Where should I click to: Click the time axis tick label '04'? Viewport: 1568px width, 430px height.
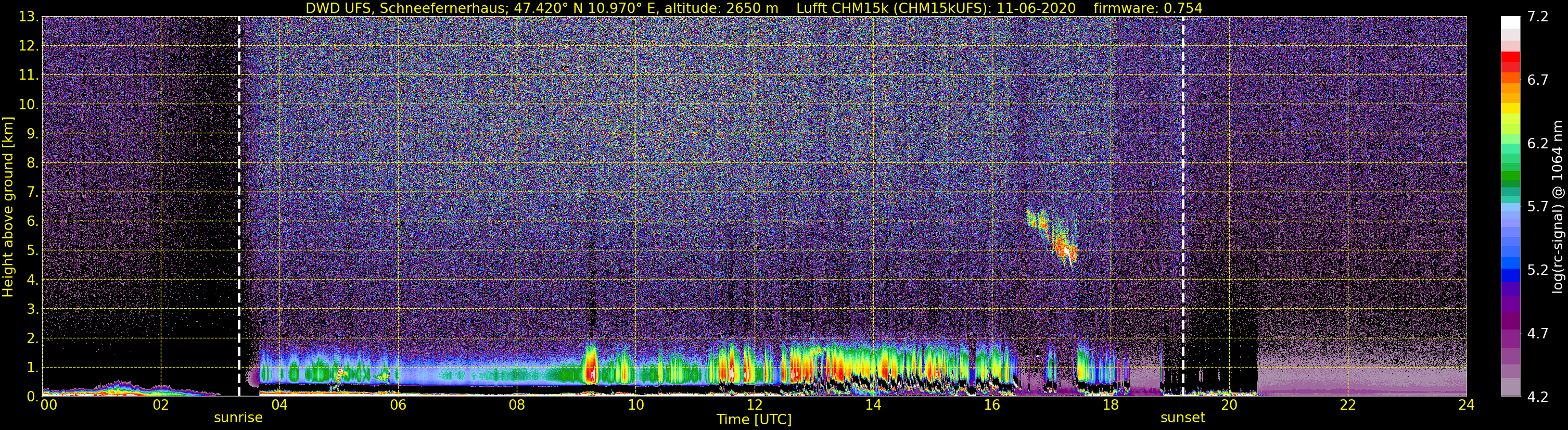(279, 405)
